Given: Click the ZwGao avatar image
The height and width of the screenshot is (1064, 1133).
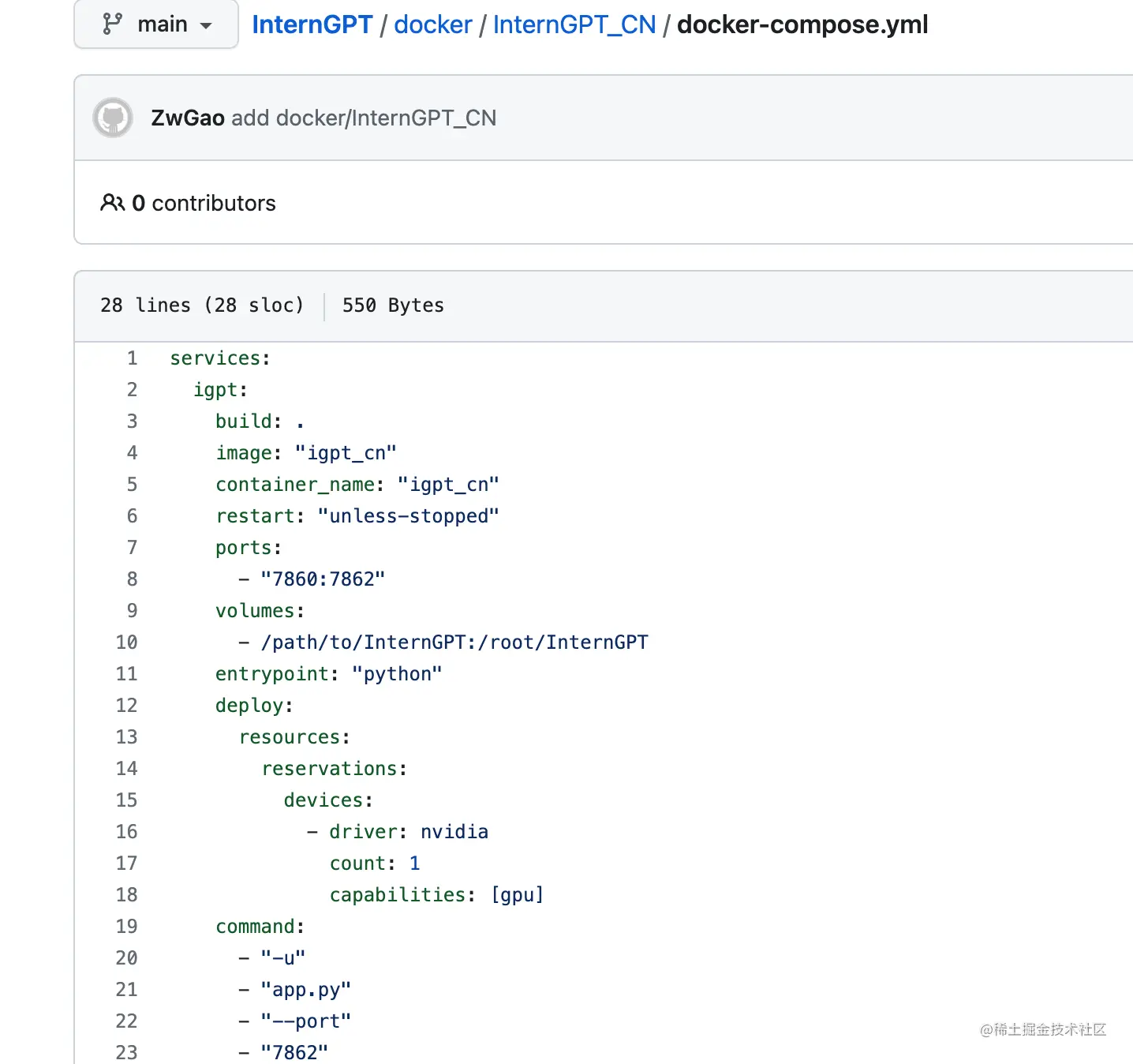Looking at the screenshot, I should (x=113, y=118).
